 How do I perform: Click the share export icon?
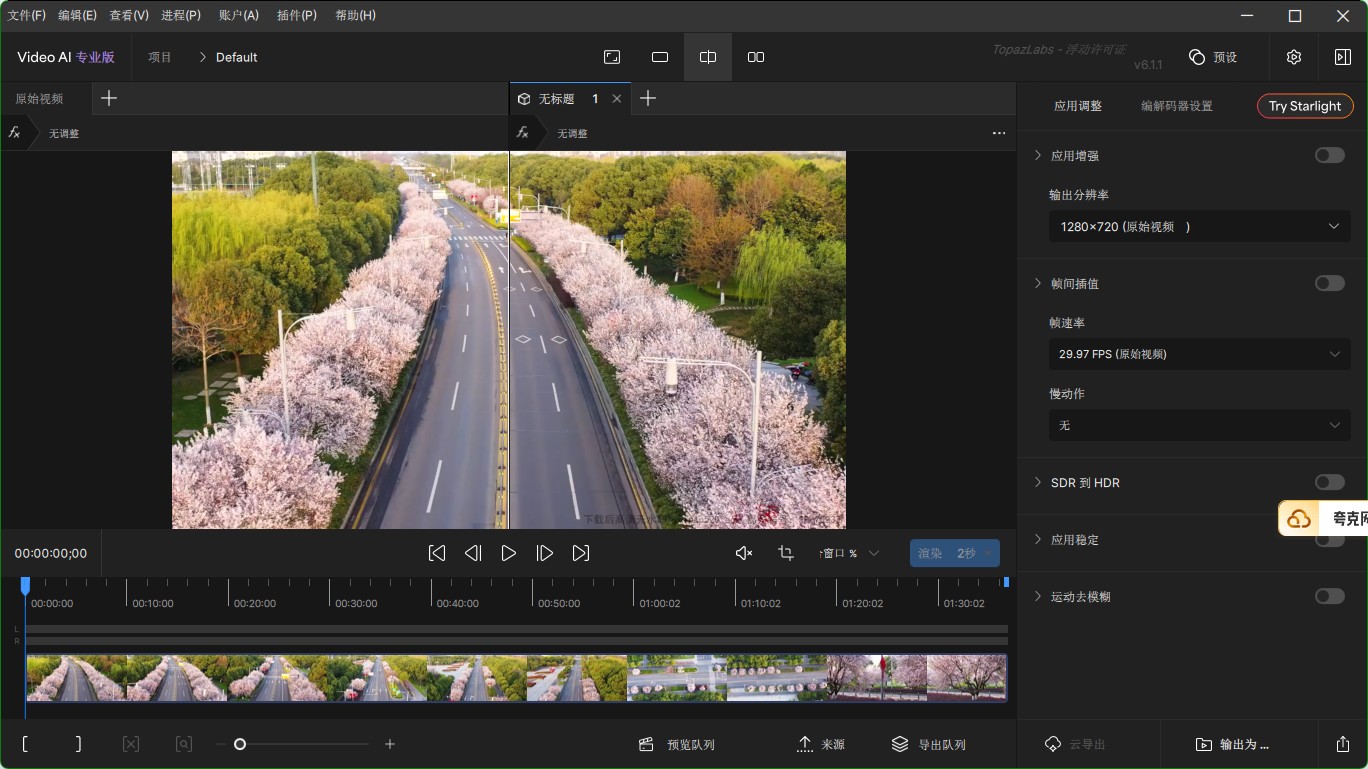(1342, 744)
